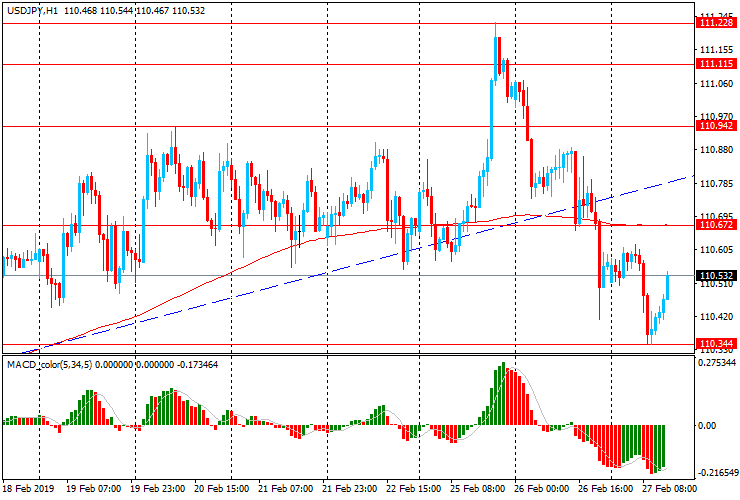Click the MACD 0.00 zero level label
Image resolution: width=740 pixels, height=500 pixels.
pyautogui.click(x=707, y=426)
